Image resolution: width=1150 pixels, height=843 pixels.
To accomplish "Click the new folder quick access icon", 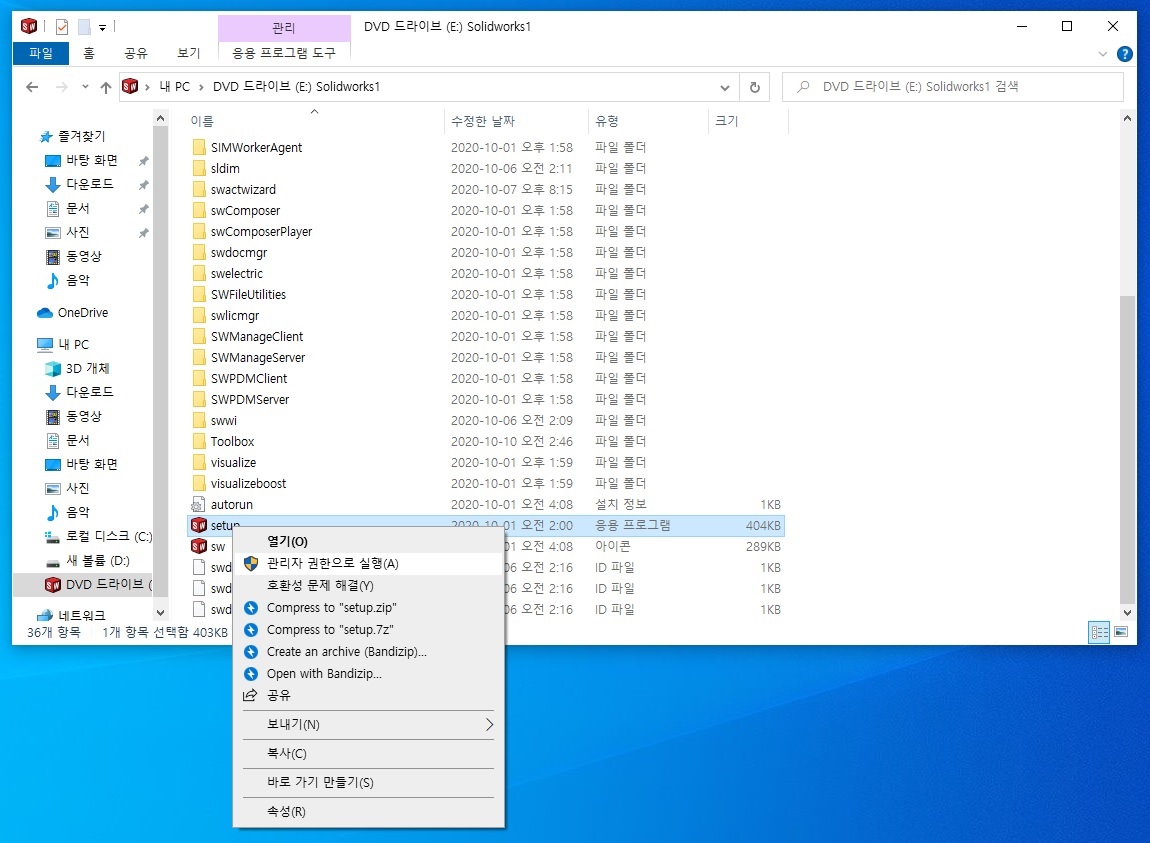I will click(x=84, y=27).
